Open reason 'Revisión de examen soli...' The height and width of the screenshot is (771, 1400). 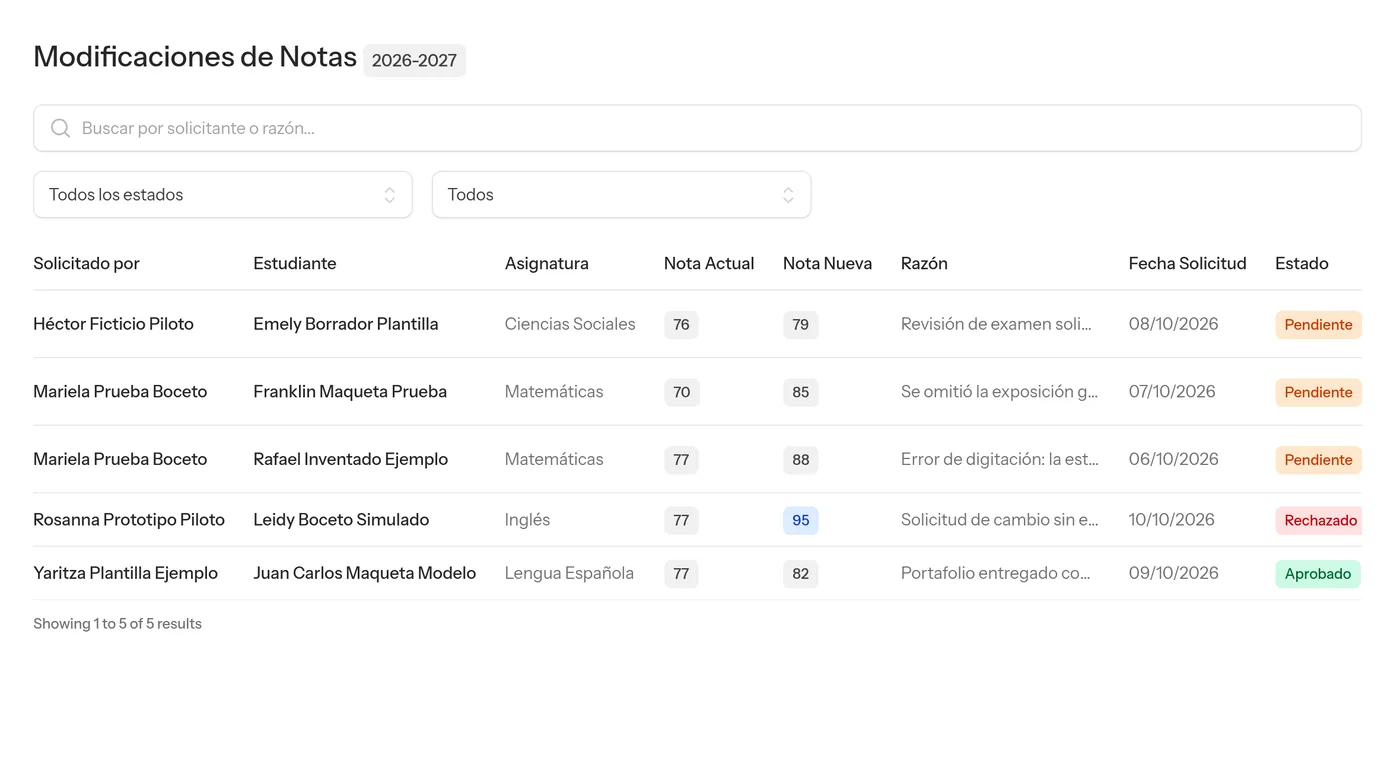[996, 324]
